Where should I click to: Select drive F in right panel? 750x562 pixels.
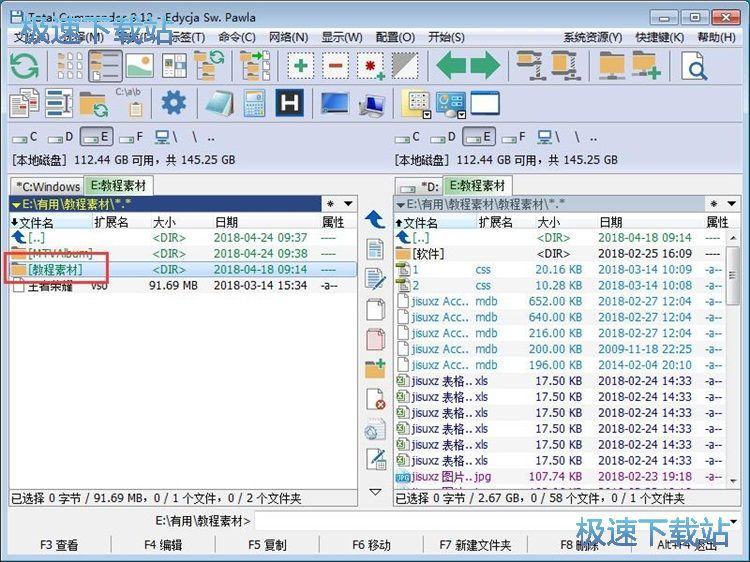[x=514, y=138]
